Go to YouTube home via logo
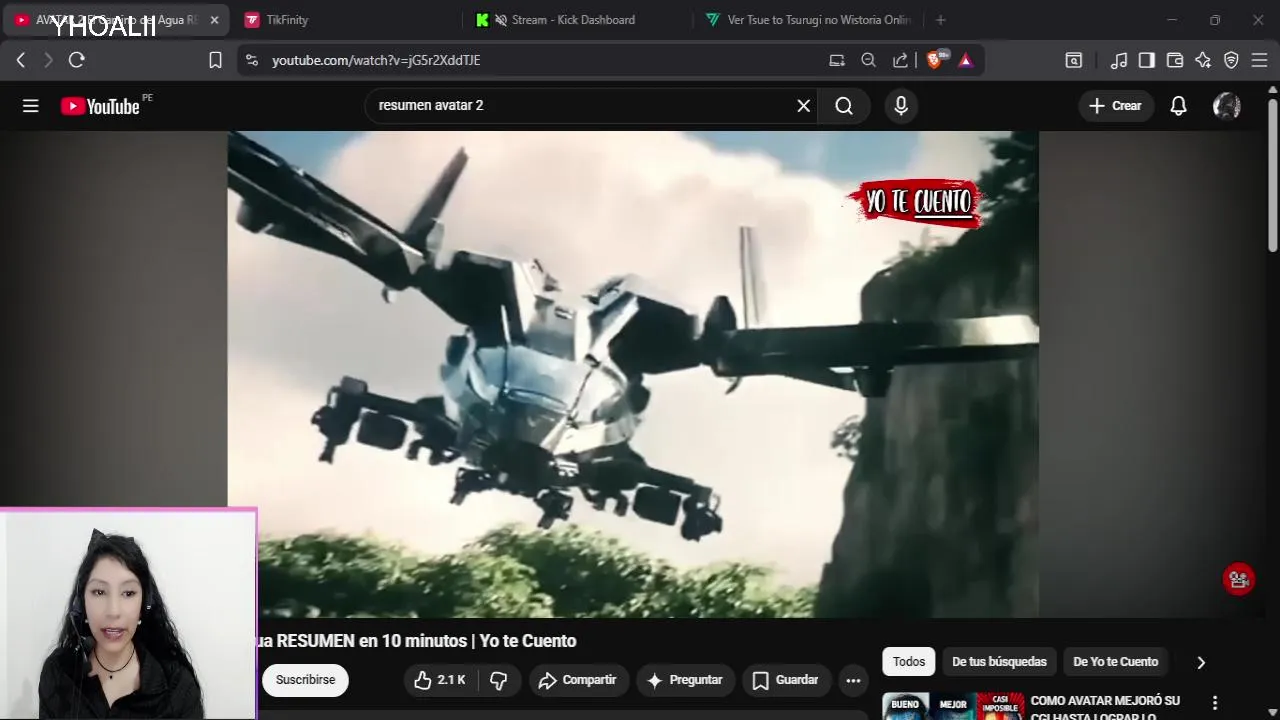 coord(100,106)
